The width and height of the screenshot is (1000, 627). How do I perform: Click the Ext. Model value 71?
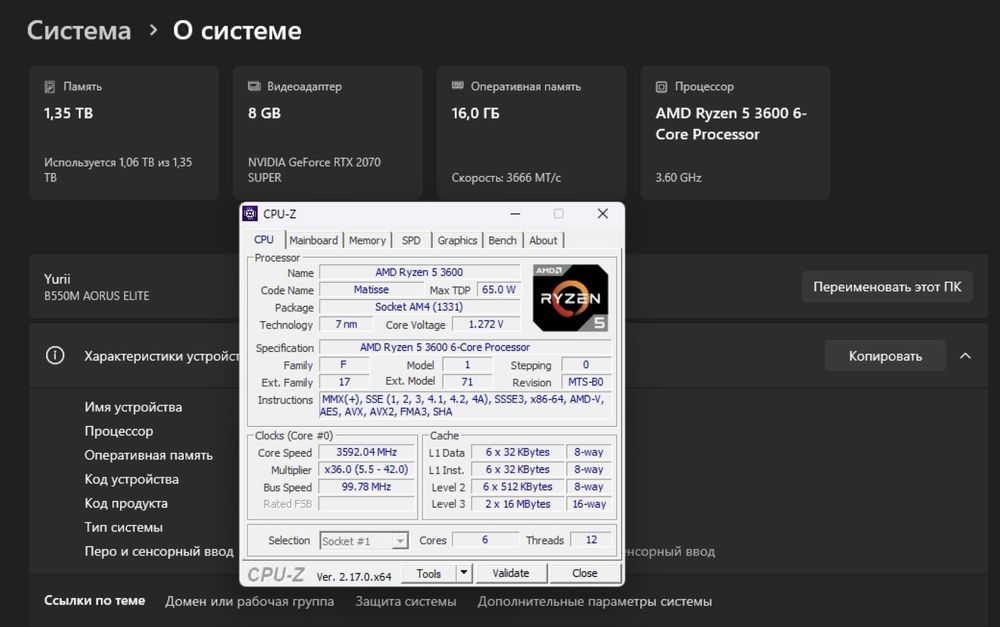pos(467,382)
